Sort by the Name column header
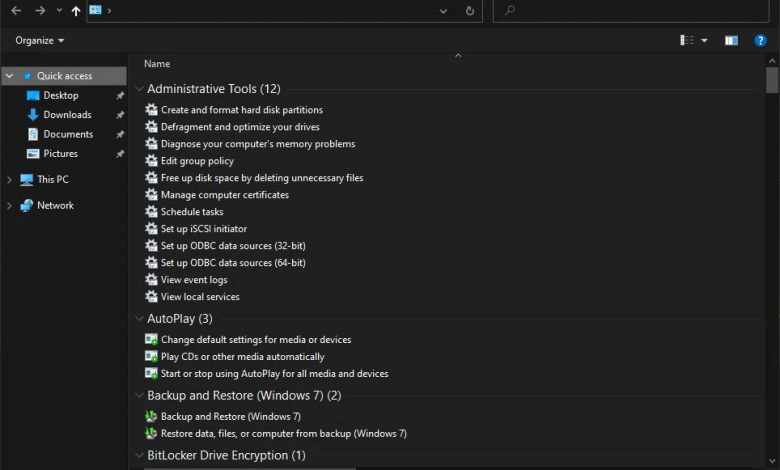The image size is (780, 470). pyautogui.click(x=157, y=64)
